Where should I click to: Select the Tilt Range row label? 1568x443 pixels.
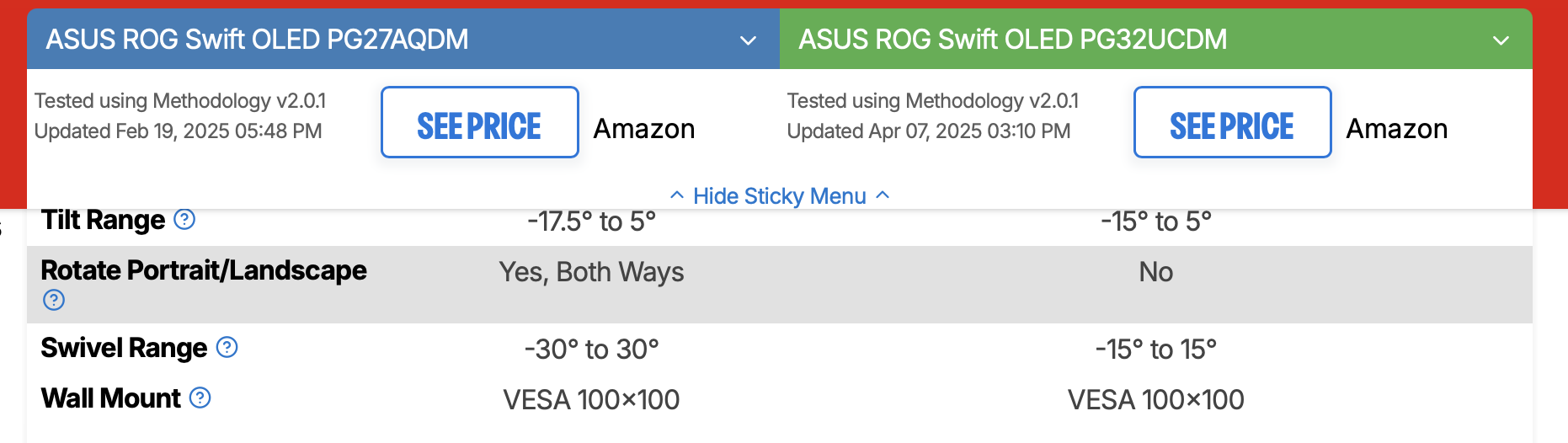104,220
